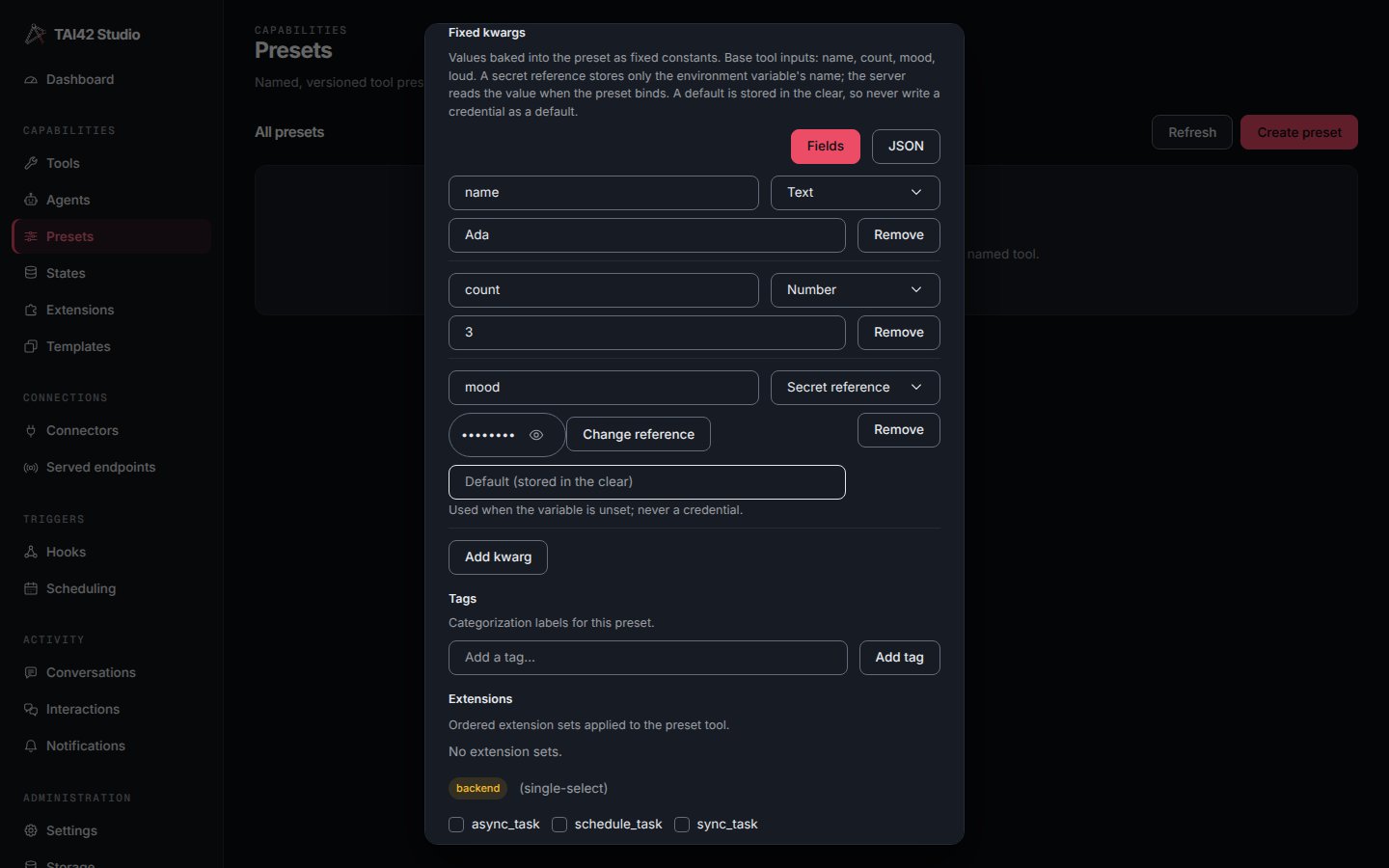Click the States database icon
This screenshot has width=1389, height=868.
click(31, 274)
